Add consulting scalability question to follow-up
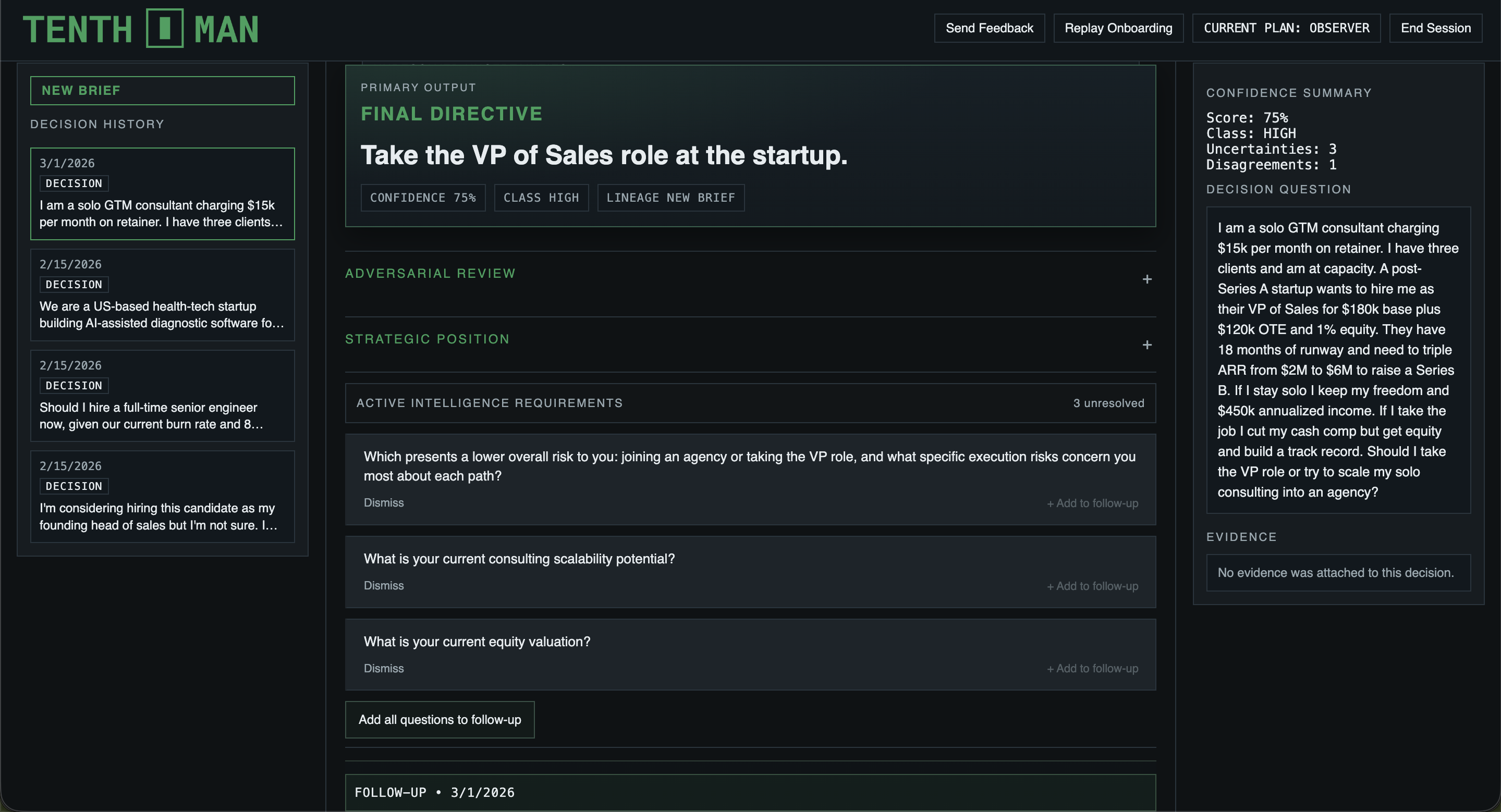The height and width of the screenshot is (812, 1501). point(1092,586)
